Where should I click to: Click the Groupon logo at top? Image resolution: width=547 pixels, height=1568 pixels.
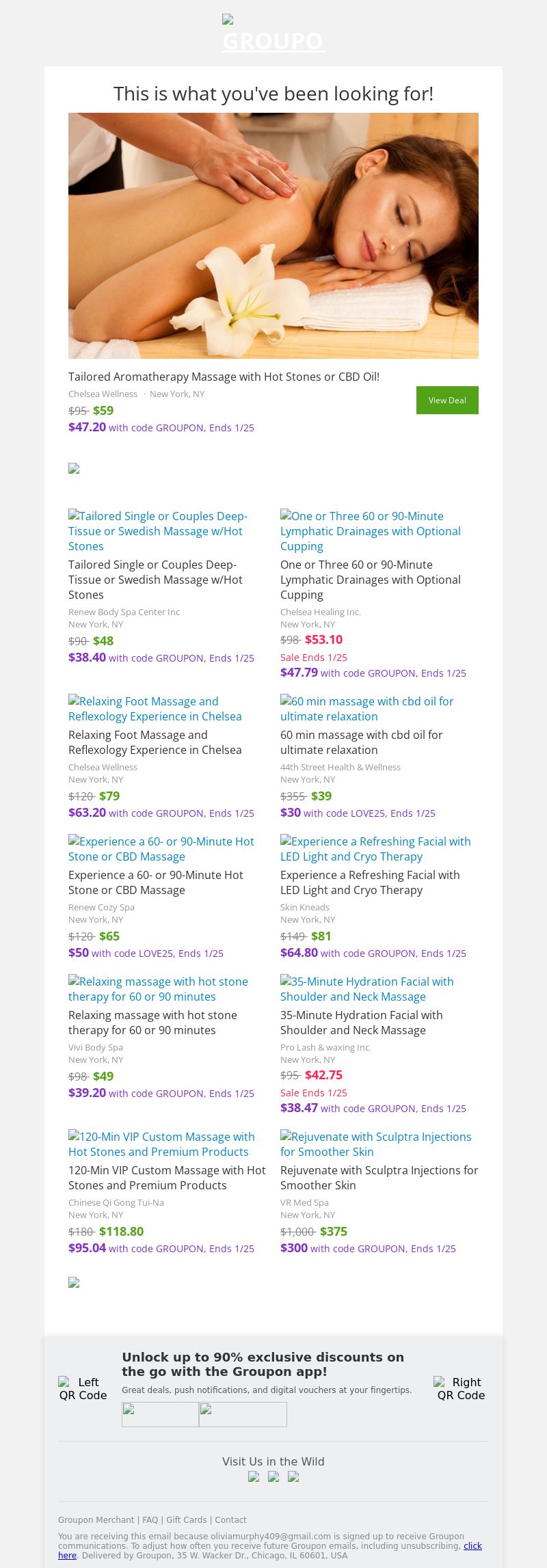click(x=273, y=36)
